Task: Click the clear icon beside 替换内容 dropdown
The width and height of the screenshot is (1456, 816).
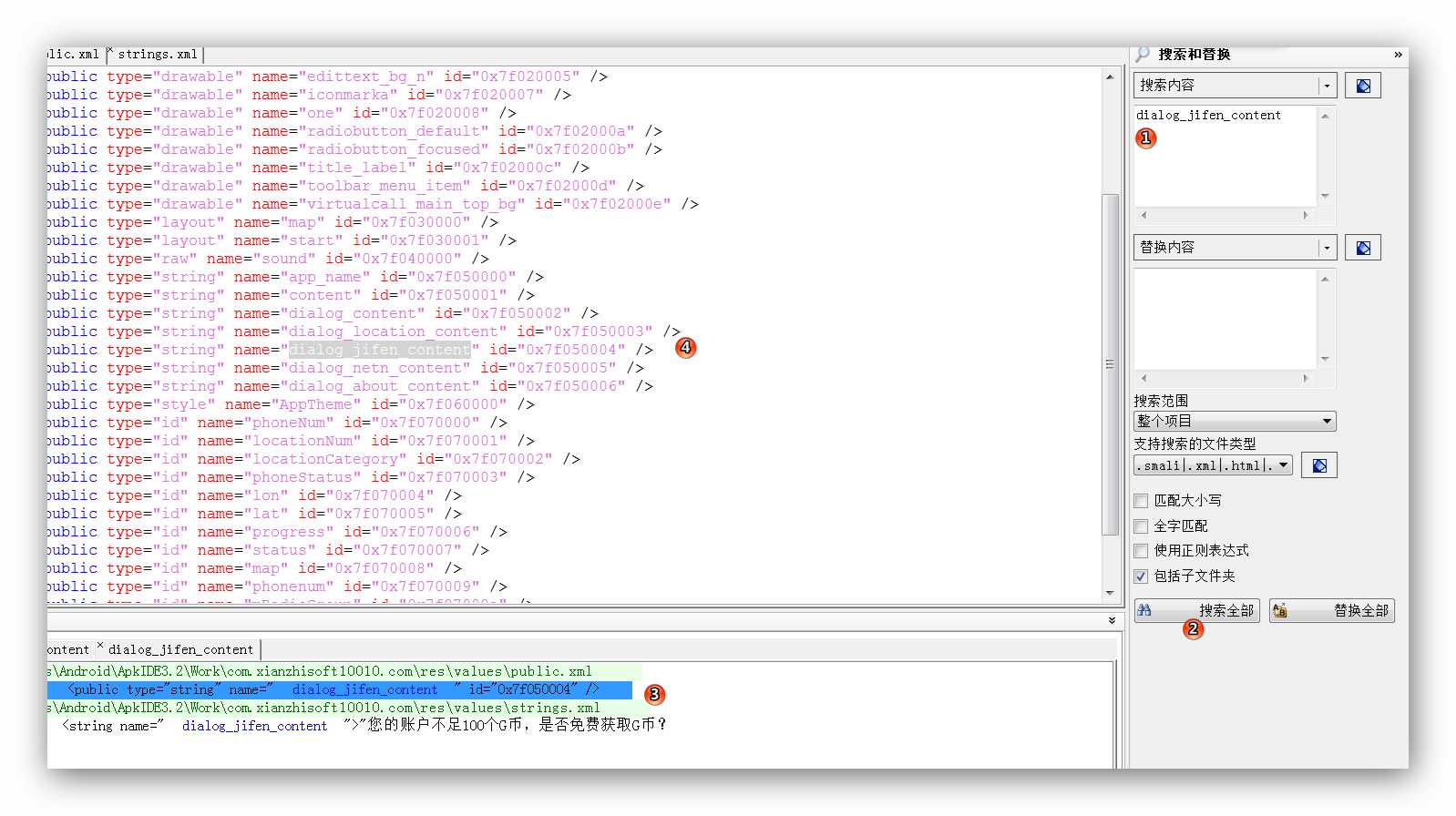Action: pos(1363,248)
